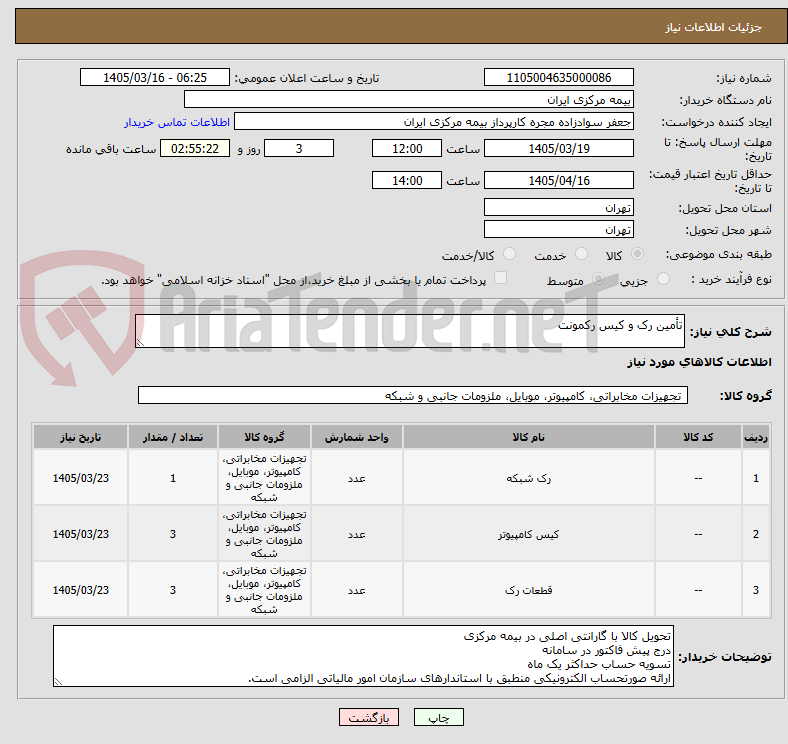This screenshot has width=788, height=744.
Task: Click the price validity date 1405/04/16
Action: 559,180
